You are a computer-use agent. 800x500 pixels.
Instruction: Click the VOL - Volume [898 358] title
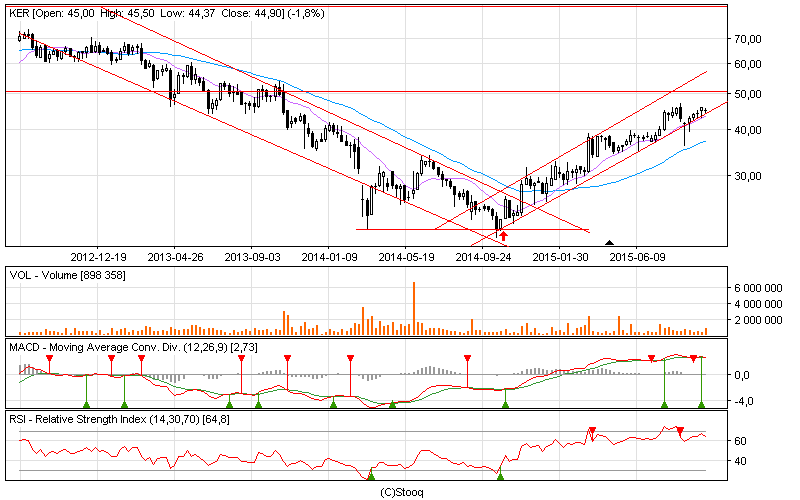(x=67, y=276)
